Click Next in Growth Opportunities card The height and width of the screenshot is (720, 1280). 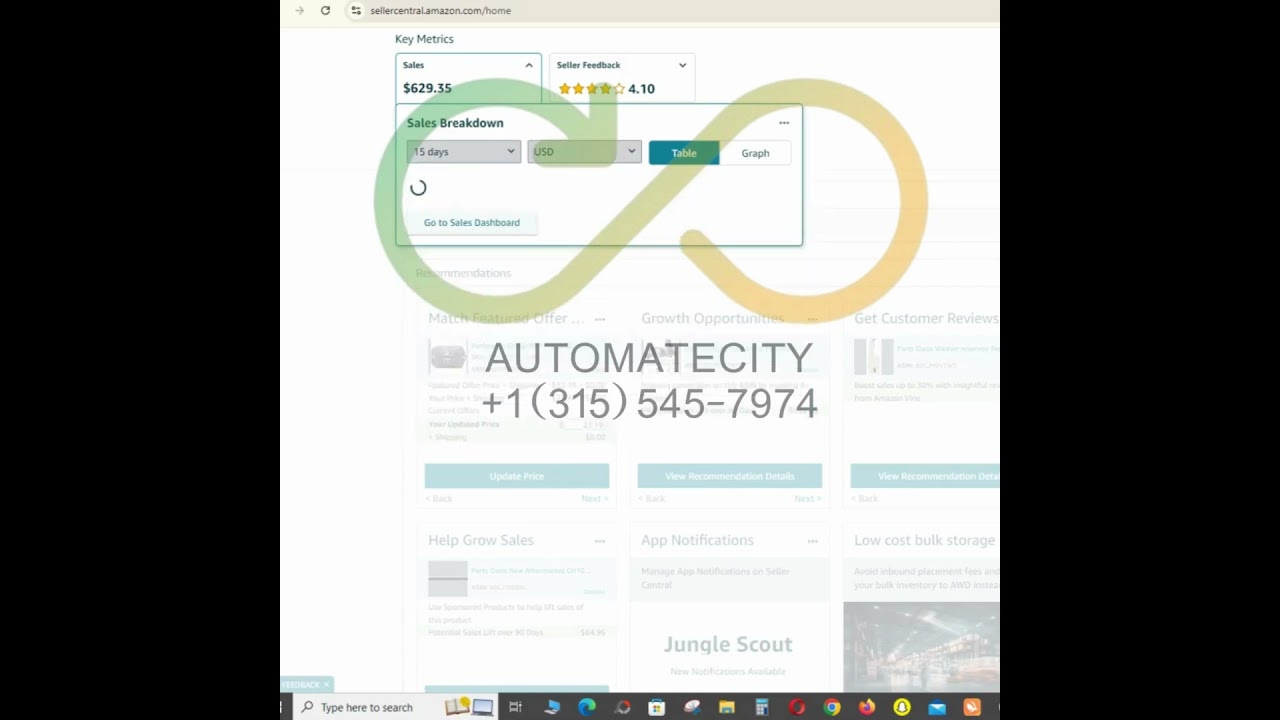pos(807,498)
